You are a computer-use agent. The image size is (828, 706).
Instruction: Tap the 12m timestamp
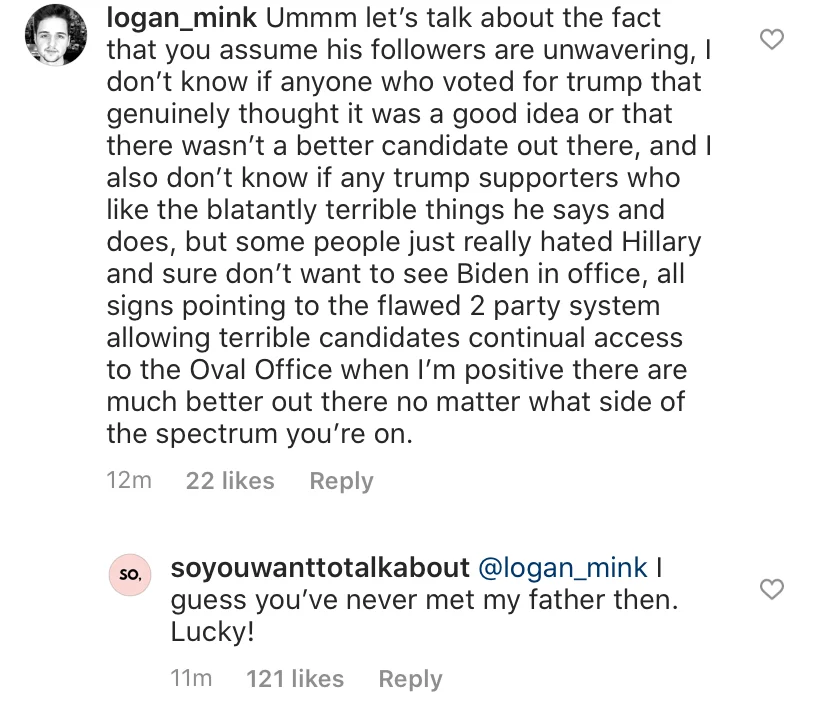(129, 481)
